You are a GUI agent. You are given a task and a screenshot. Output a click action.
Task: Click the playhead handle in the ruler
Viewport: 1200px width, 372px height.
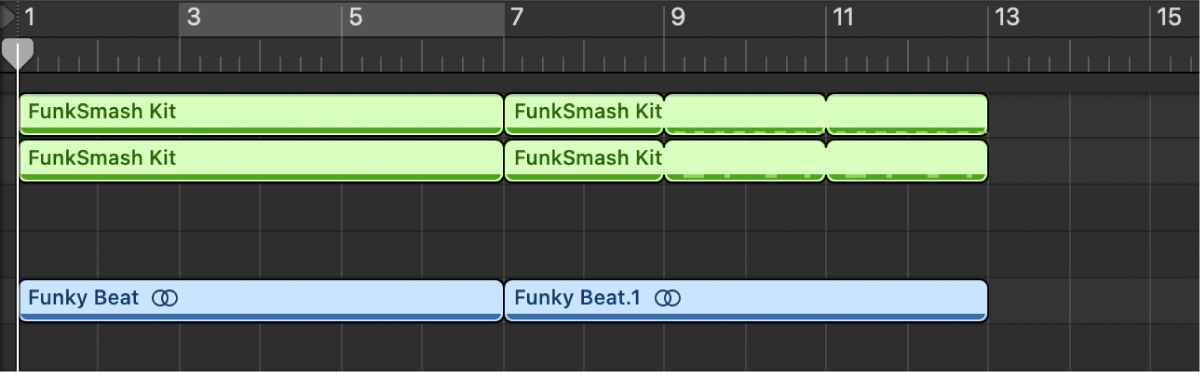click(17, 53)
